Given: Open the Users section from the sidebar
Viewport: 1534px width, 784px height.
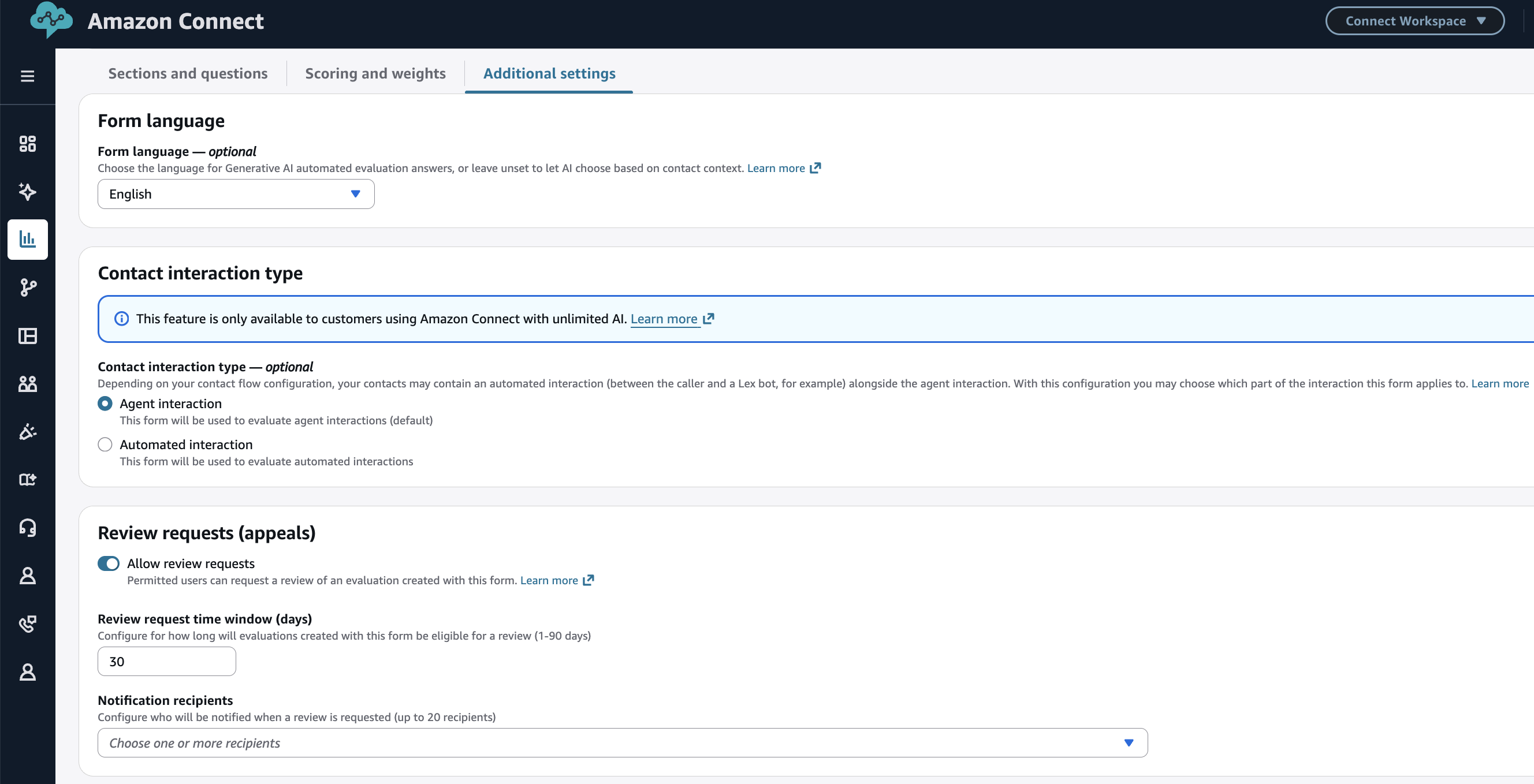Looking at the screenshot, I should coord(27,384).
